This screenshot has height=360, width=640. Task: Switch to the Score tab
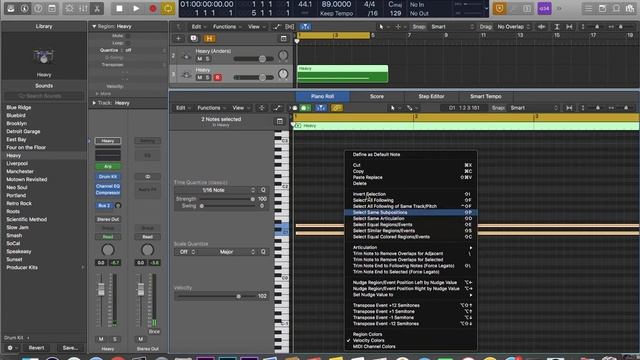pyautogui.click(x=377, y=96)
